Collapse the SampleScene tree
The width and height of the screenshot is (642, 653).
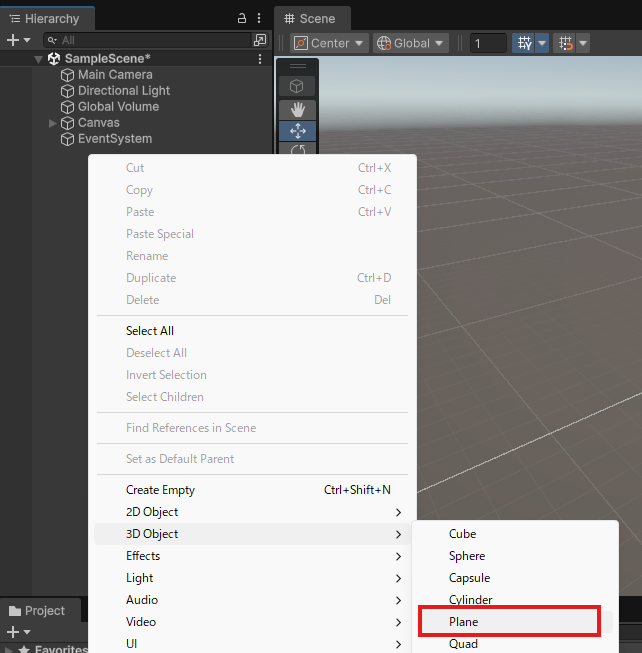38,59
